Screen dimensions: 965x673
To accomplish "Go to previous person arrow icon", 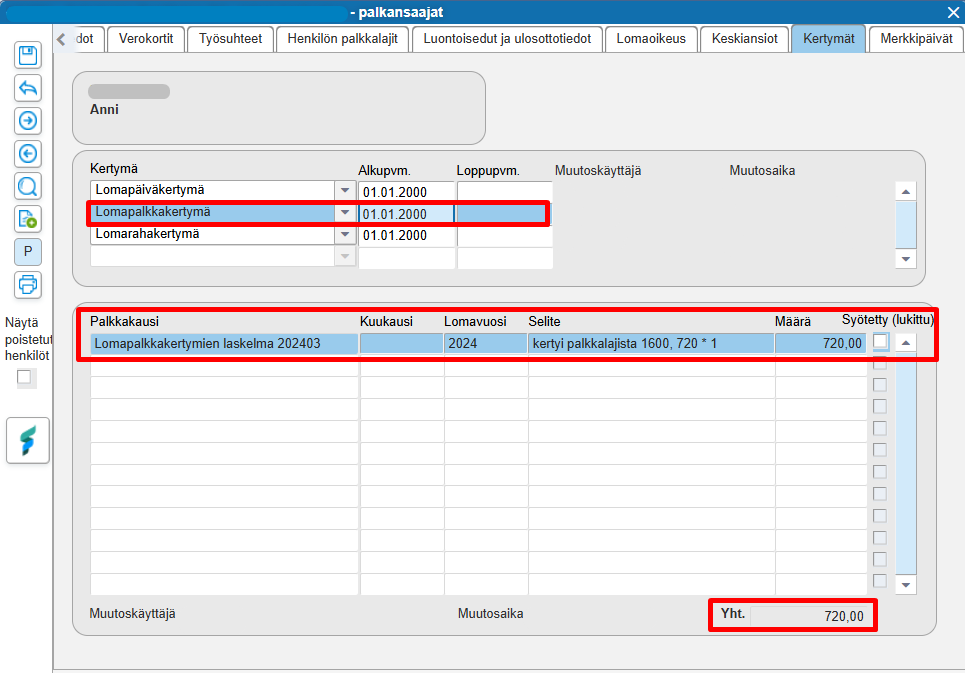I will click(28, 153).
